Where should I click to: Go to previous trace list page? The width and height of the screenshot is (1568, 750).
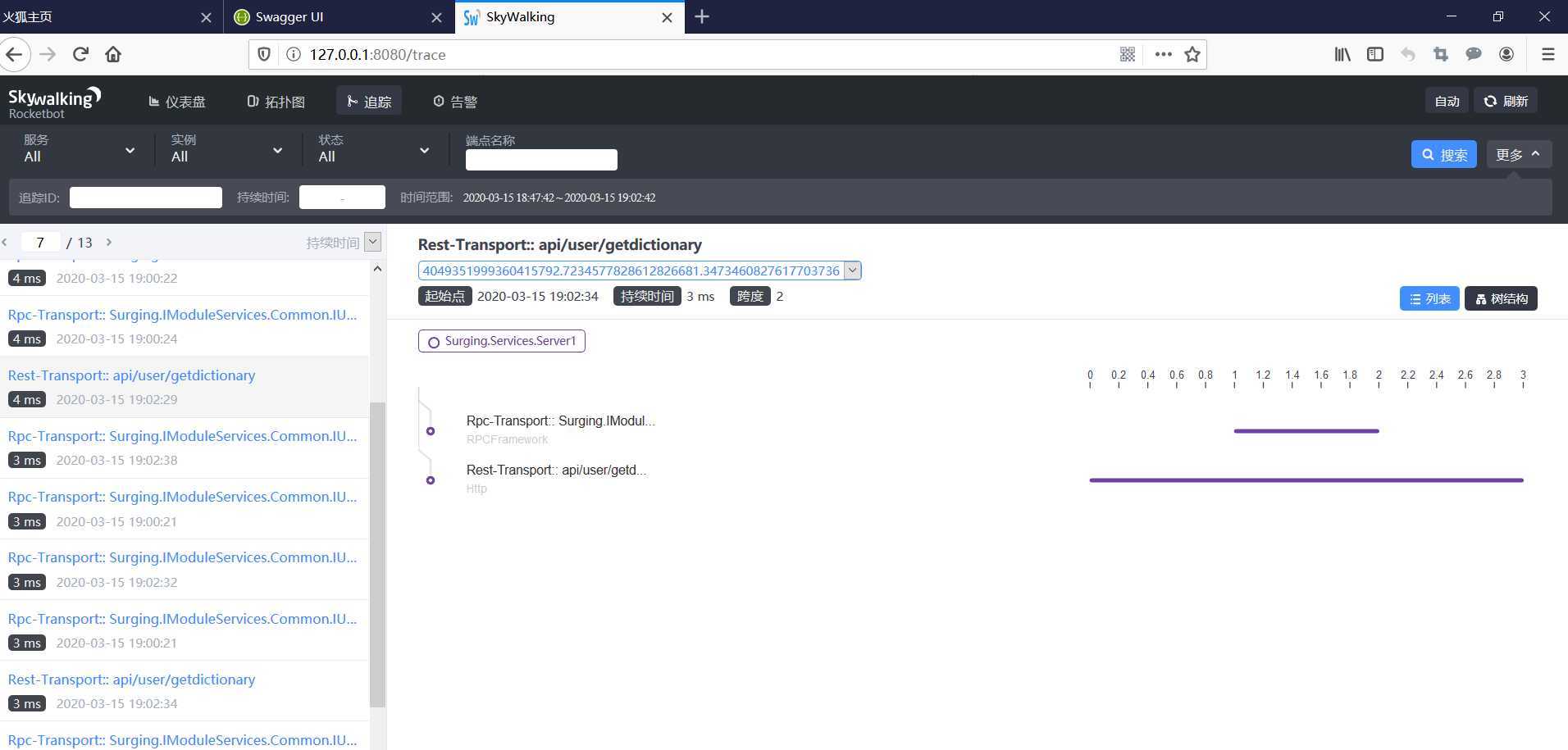[5, 243]
